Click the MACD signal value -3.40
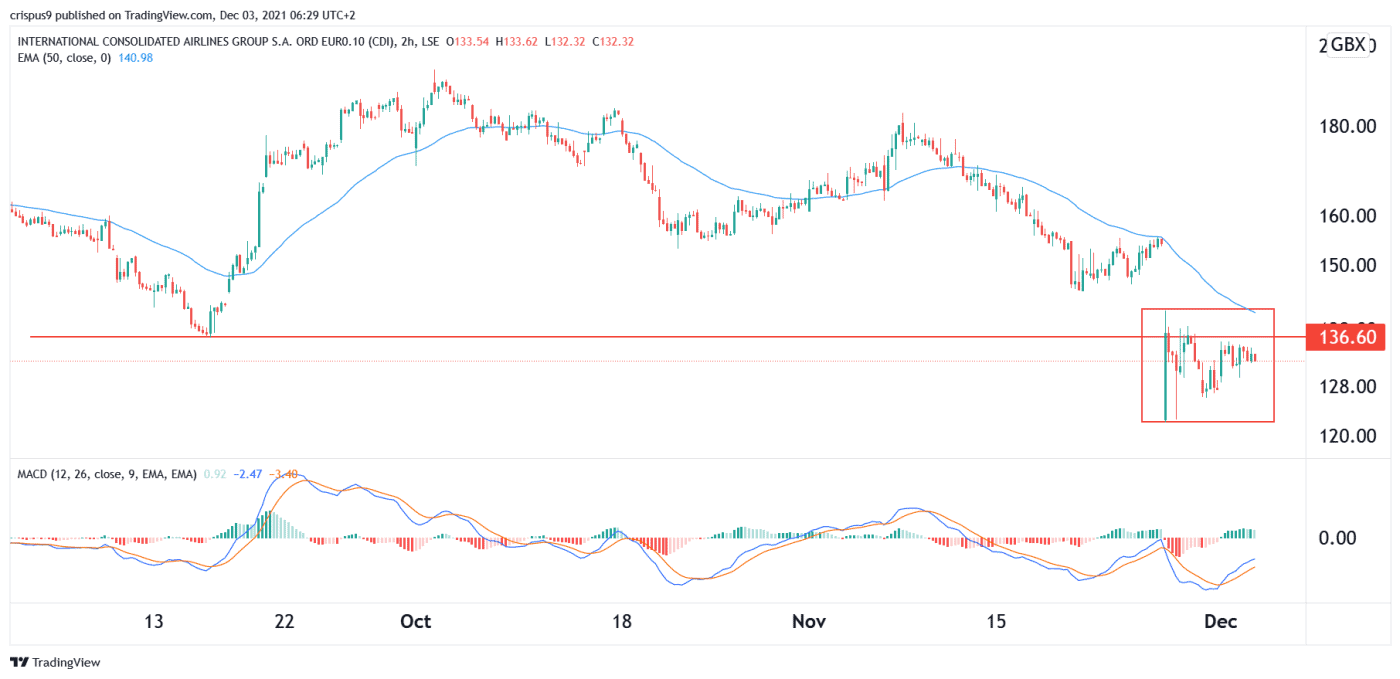The height and width of the screenshot is (679, 1400). tap(284, 474)
